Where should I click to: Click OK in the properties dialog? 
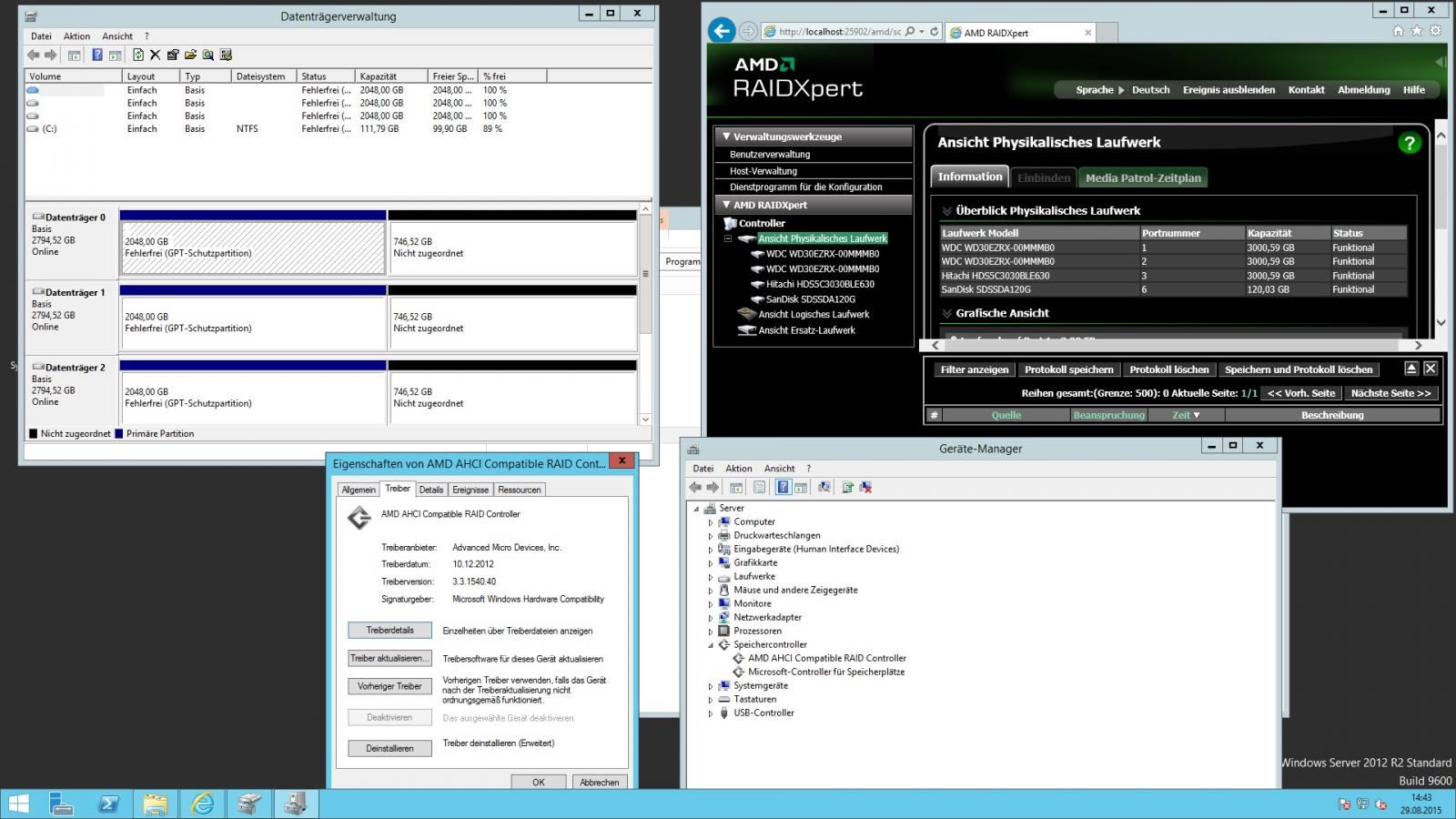click(539, 782)
